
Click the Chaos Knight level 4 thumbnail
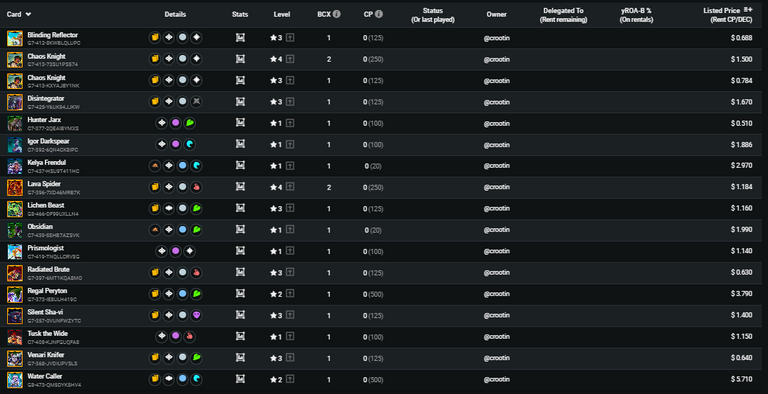15,60
